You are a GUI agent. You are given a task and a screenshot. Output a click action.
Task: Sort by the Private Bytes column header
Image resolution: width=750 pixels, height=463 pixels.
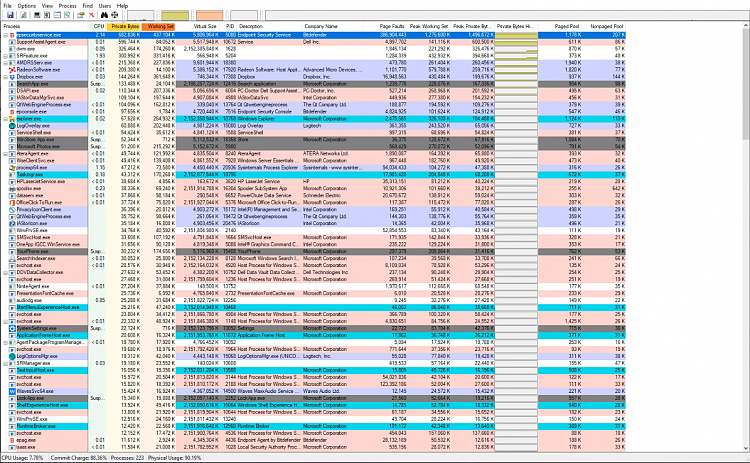[x=124, y=26]
